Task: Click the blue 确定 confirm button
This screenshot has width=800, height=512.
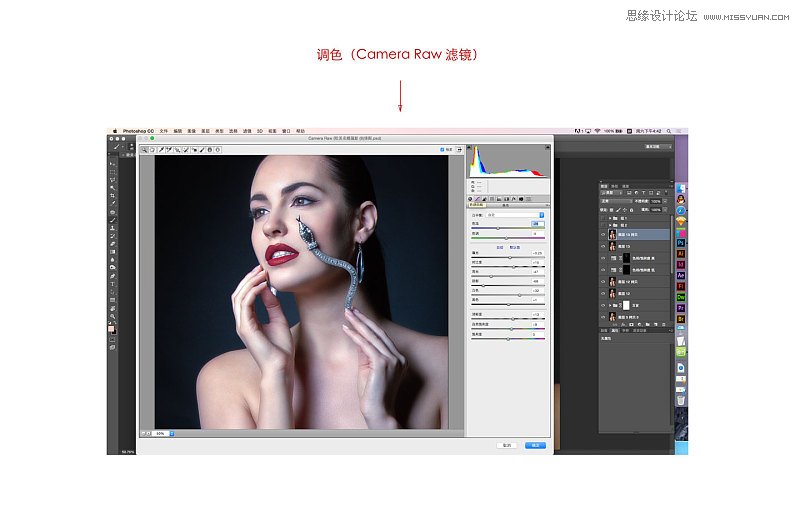Action: [x=535, y=445]
